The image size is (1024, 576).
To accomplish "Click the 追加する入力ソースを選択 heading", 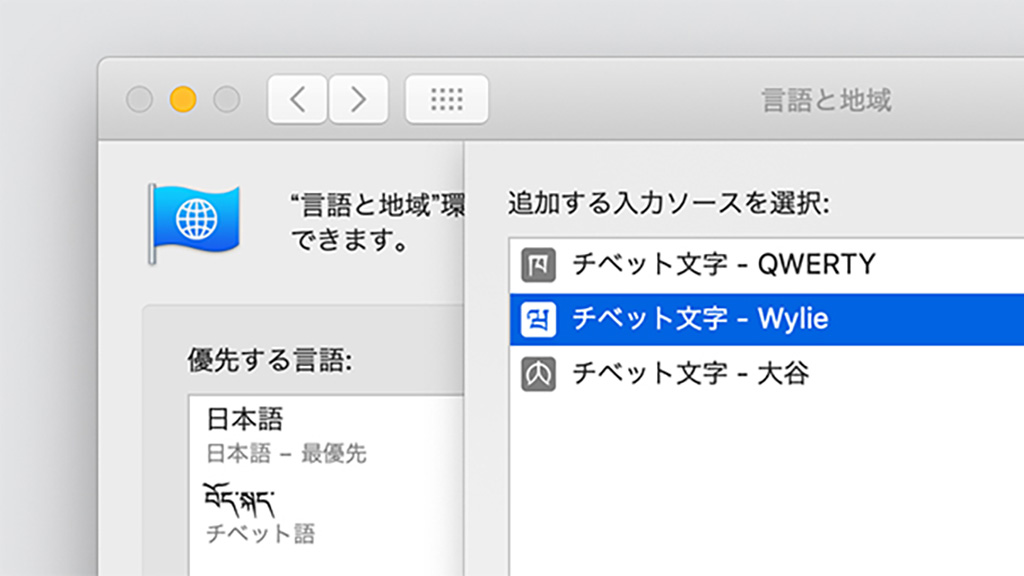I will point(669,204).
